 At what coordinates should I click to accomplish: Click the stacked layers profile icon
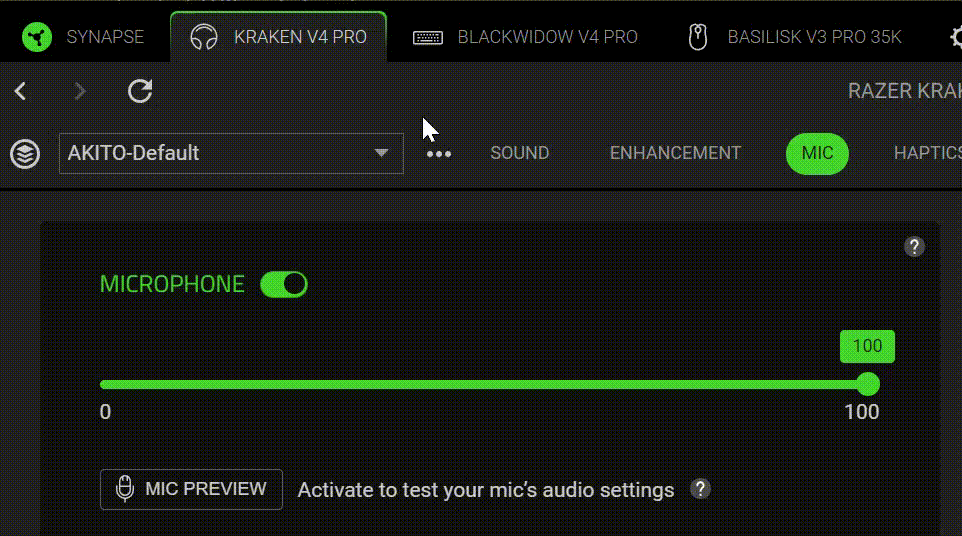pyautogui.click(x=25, y=153)
